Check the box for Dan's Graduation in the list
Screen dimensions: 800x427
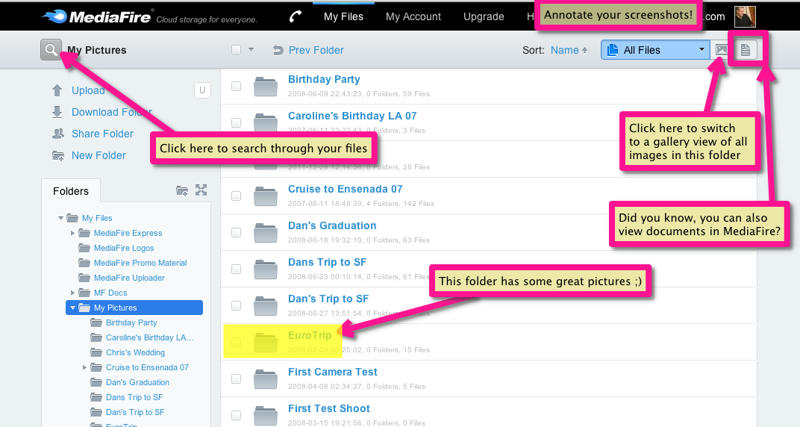(x=236, y=232)
